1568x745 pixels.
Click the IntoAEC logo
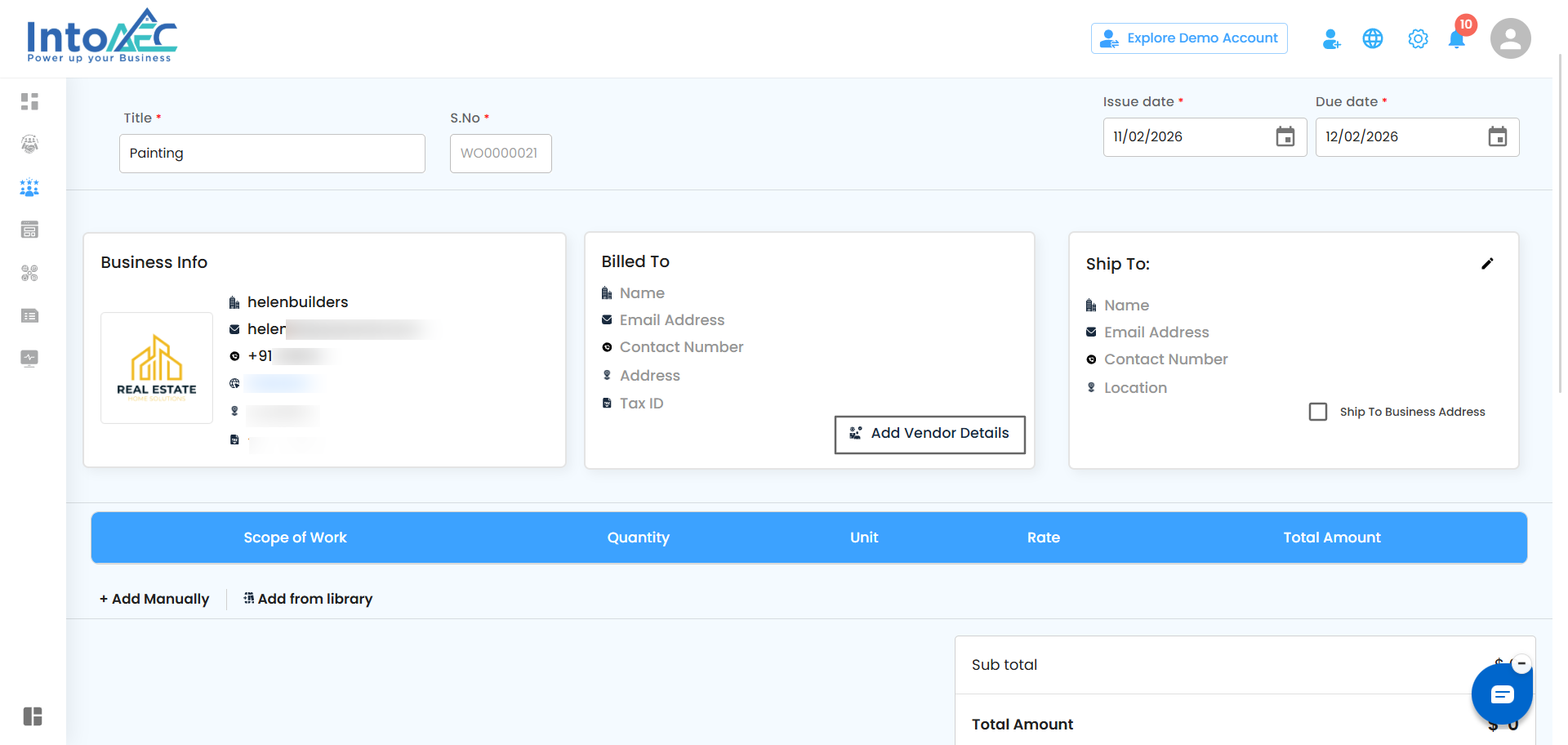101,36
